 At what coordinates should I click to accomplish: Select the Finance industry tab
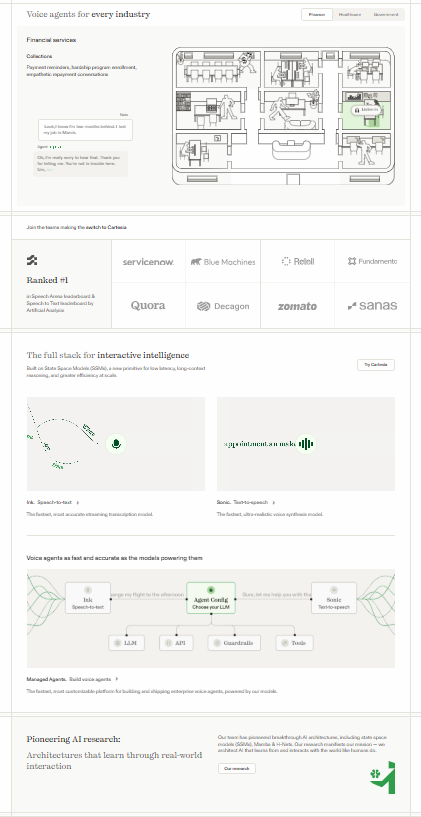[x=317, y=15]
